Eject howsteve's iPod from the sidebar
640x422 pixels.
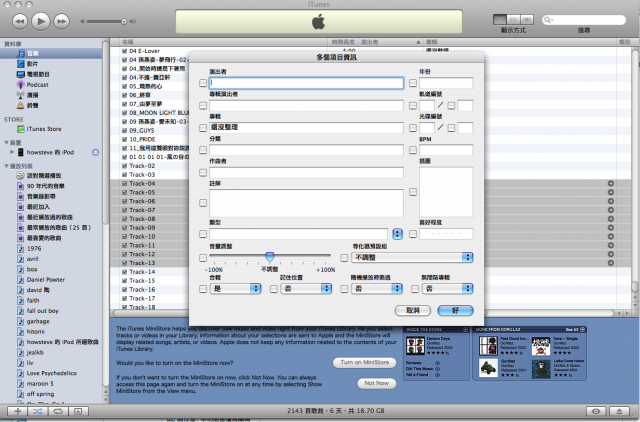[95, 151]
